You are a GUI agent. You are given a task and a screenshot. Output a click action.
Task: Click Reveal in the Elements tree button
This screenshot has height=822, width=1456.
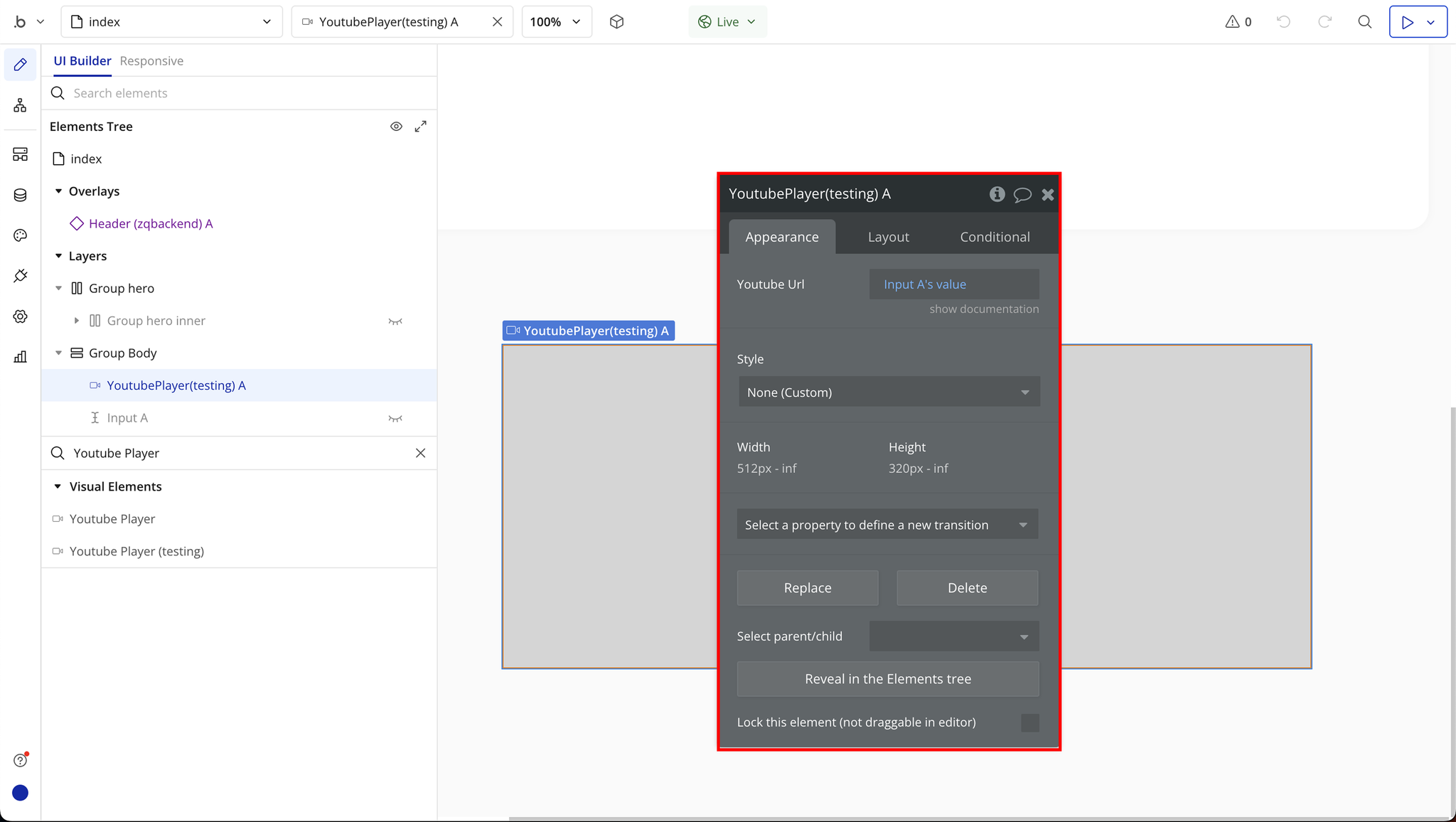tap(887, 679)
